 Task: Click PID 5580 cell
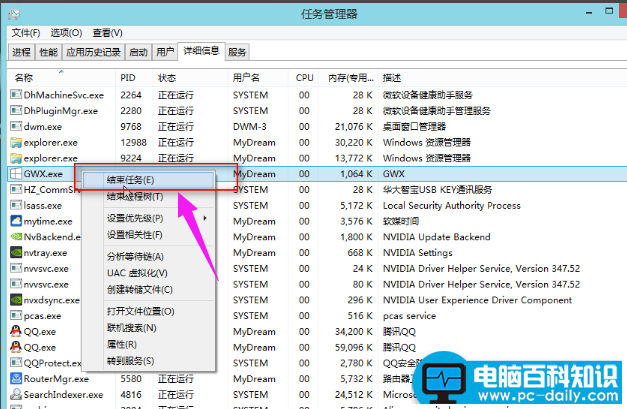point(131,378)
